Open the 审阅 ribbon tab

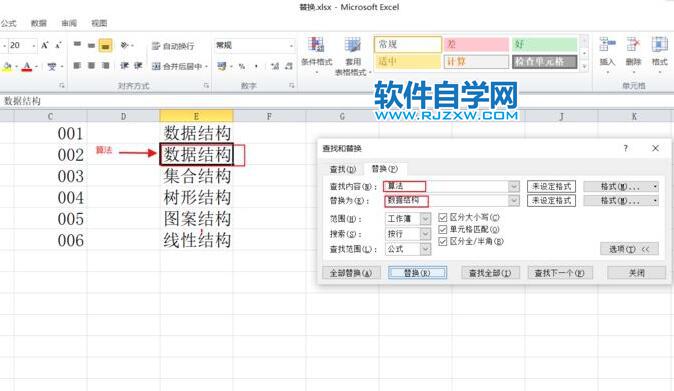point(69,23)
